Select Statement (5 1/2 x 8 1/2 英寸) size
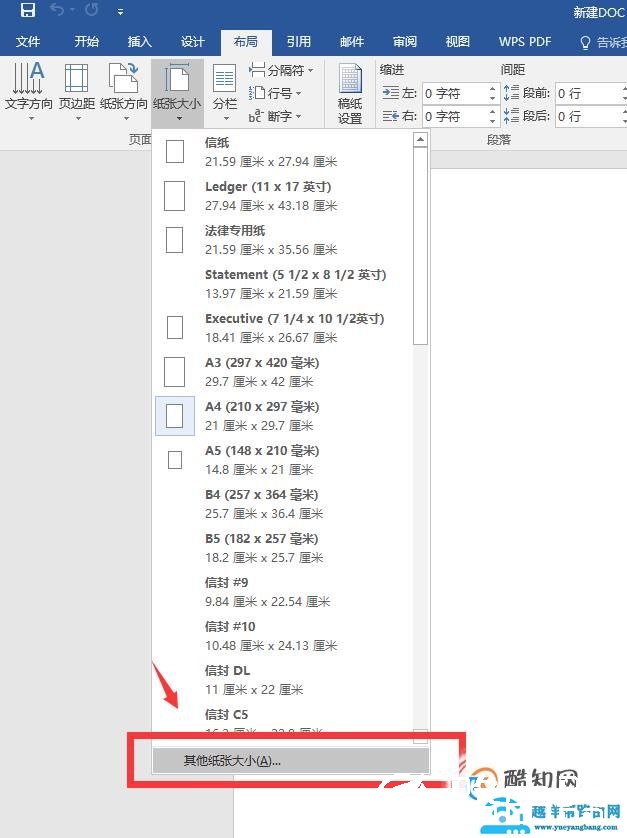This screenshot has width=627, height=838. 282,284
